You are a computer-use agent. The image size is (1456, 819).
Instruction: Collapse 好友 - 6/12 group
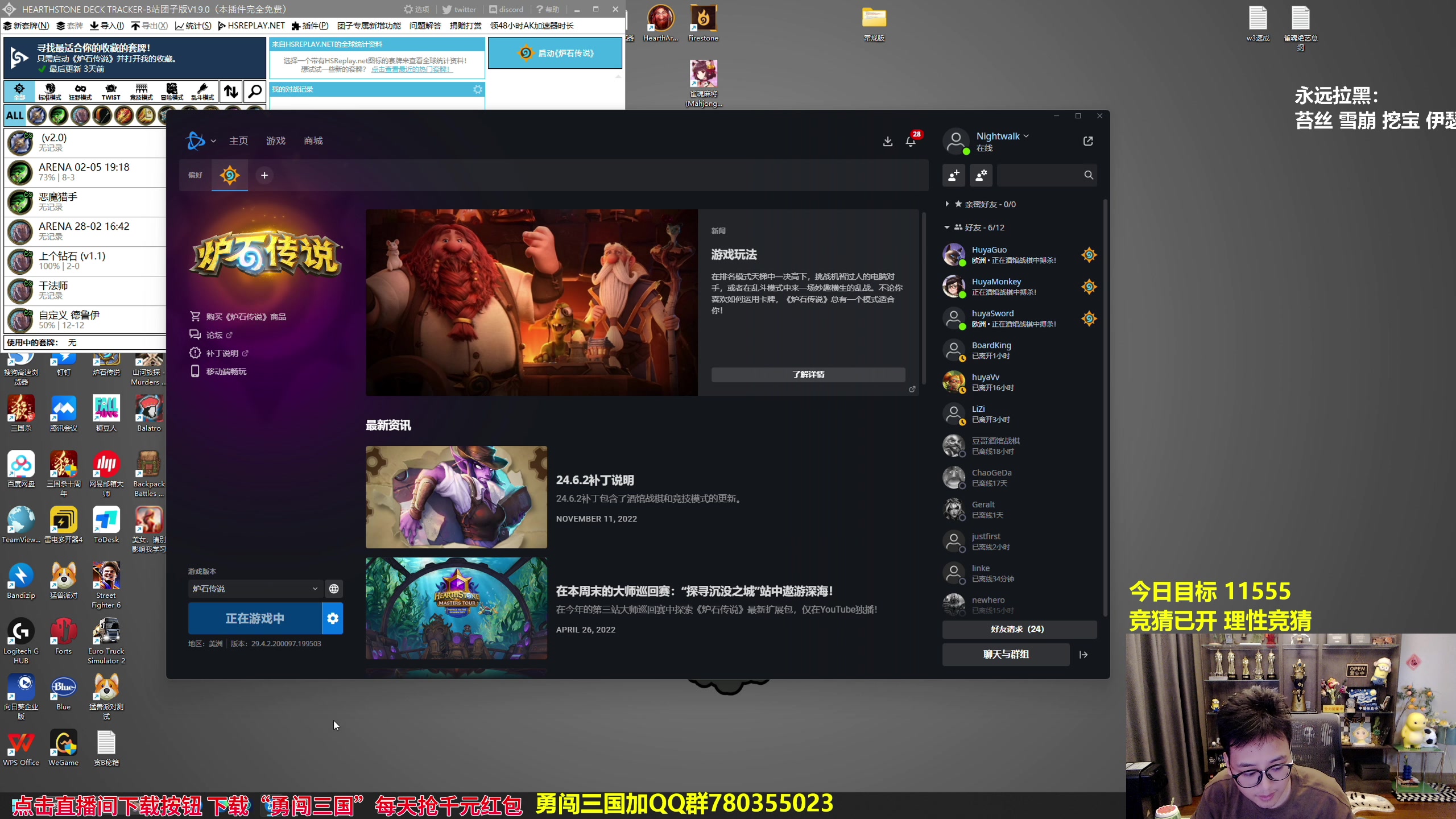[x=975, y=227]
